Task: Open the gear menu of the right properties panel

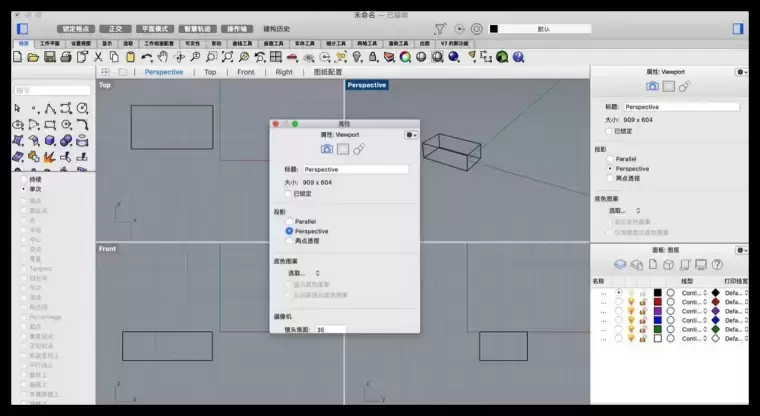Action: [742, 72]
